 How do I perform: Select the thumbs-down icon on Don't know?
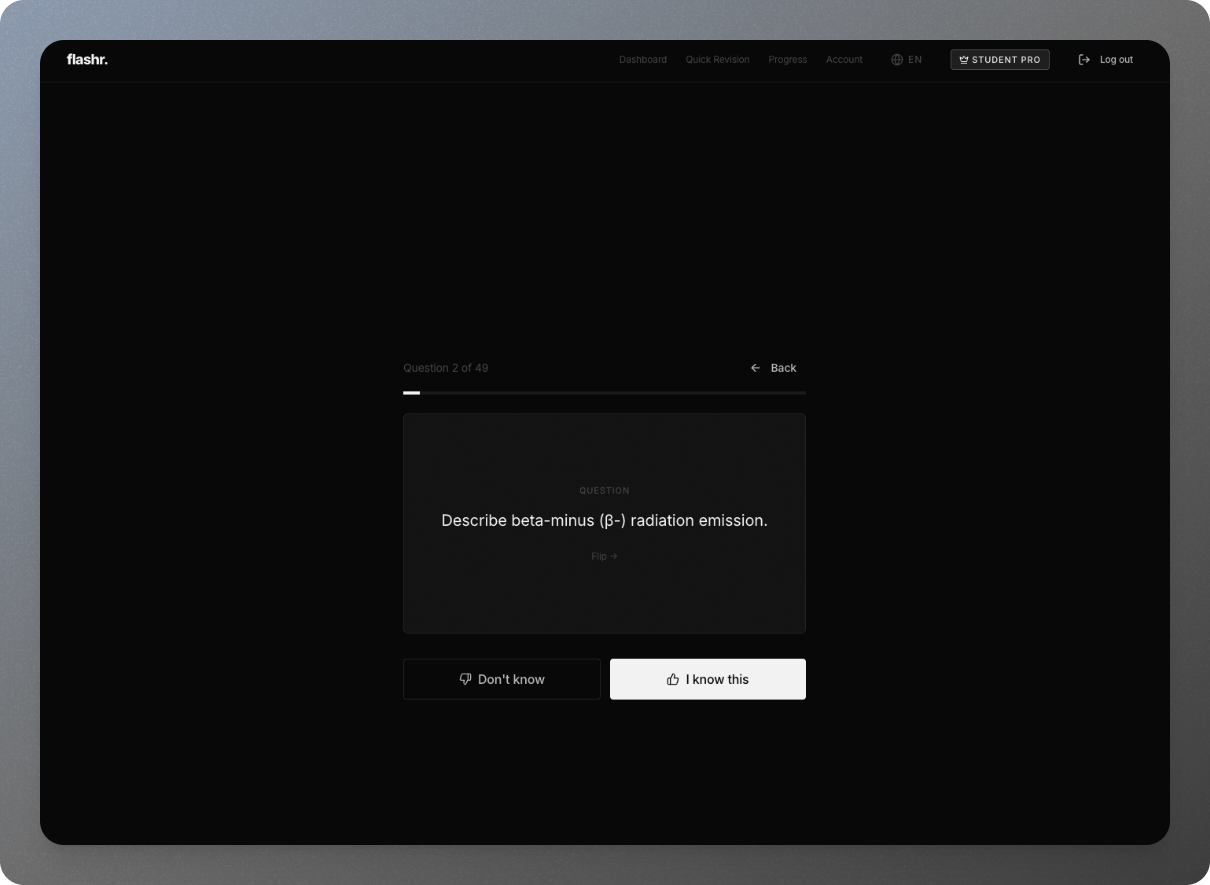(465, 679)
